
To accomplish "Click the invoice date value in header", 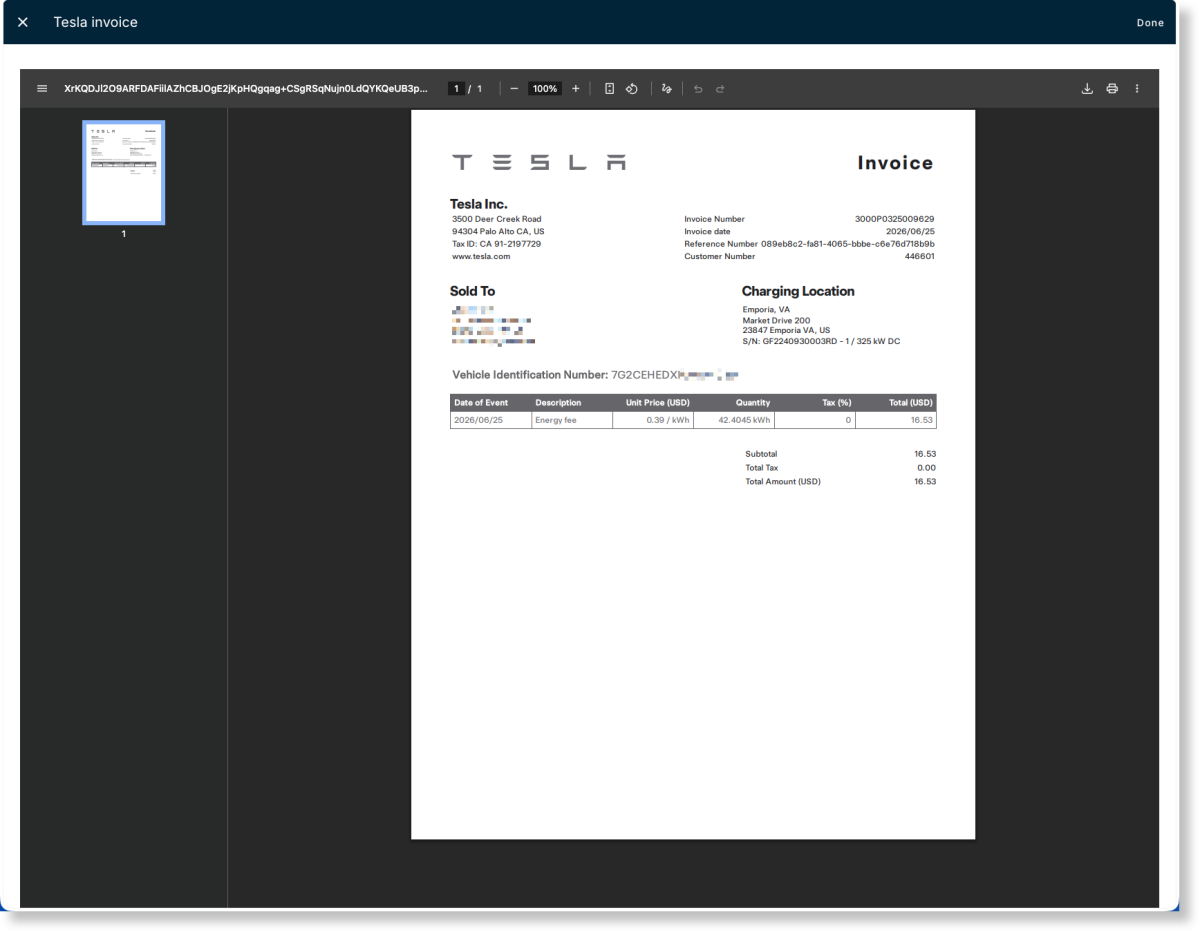I will pos(911,232).
